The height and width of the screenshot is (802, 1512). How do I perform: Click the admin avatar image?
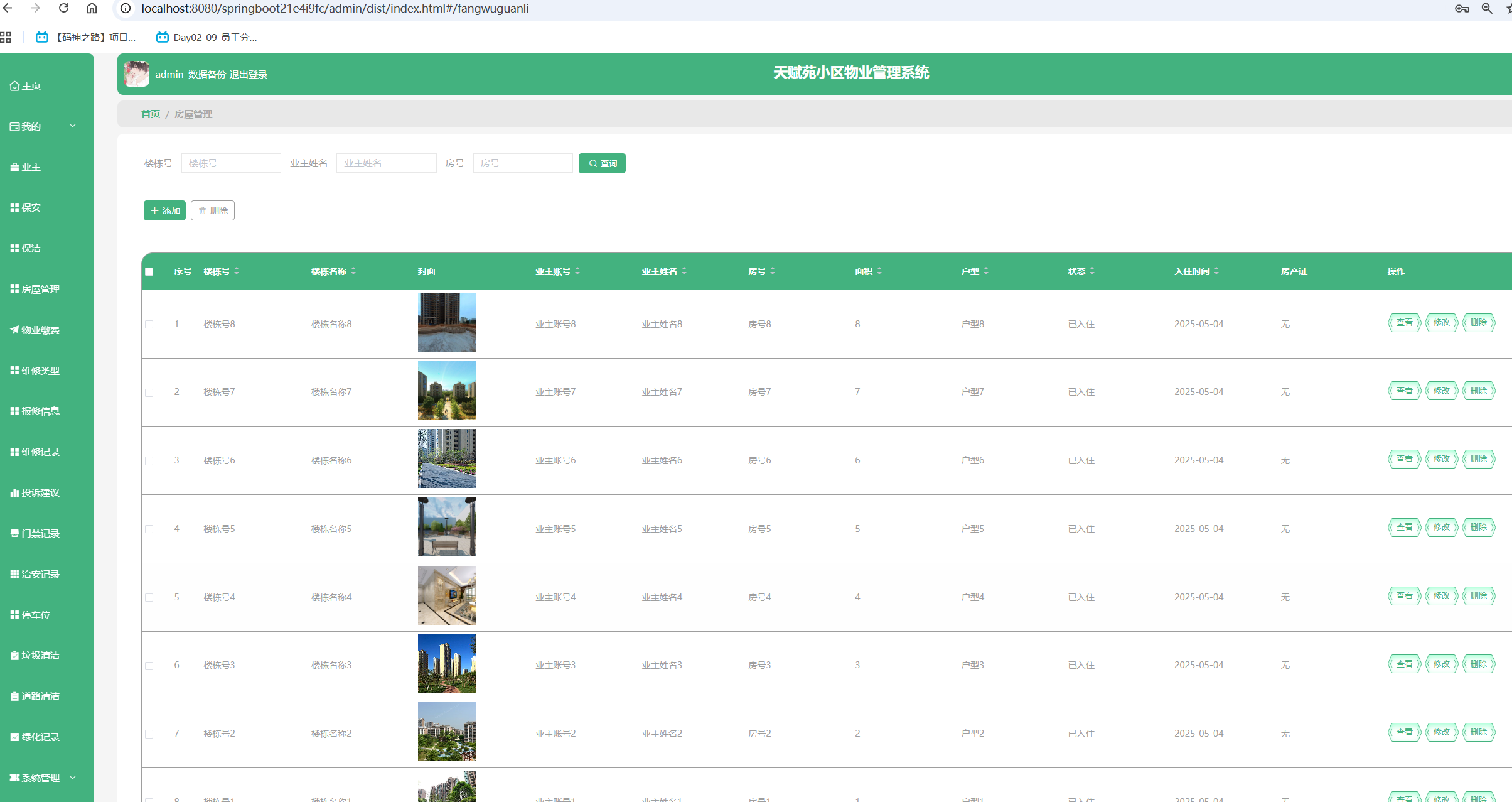136,74
